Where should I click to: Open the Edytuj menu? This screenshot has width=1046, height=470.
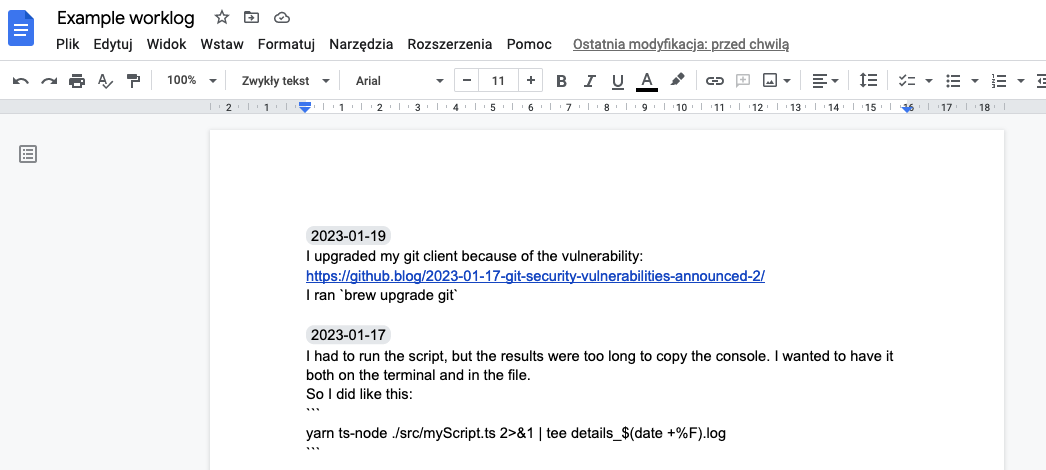click(x=113, y=45)
